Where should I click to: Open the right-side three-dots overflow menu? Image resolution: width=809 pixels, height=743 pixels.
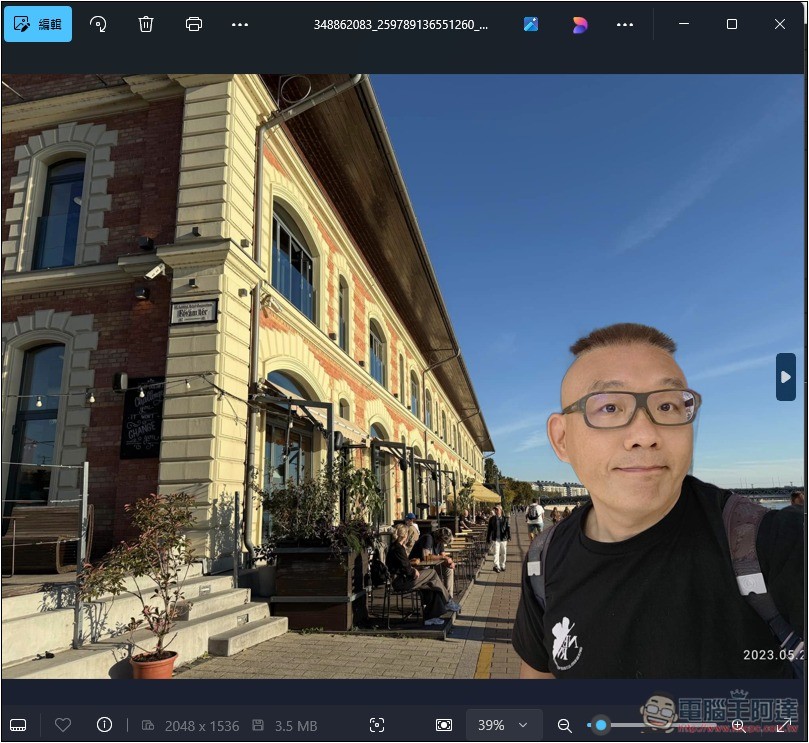pyautogui.click(x=625, y=24)
